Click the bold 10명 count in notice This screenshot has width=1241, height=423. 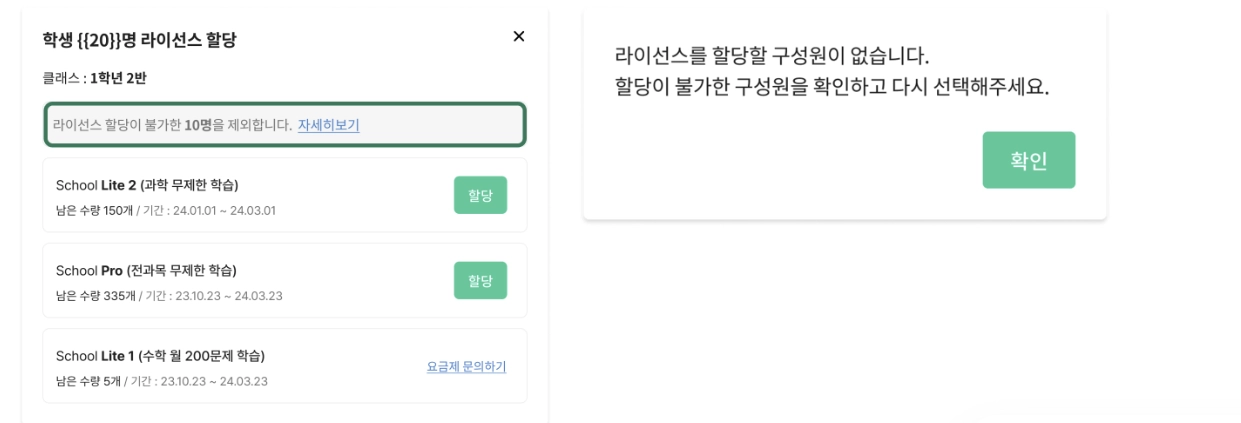[197, 125]
